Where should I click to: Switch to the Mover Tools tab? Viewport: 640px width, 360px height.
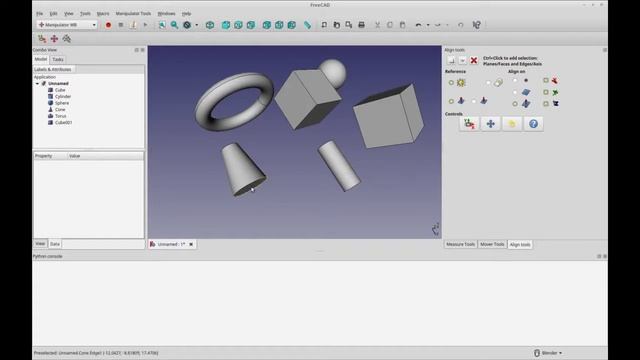[x=492, y=244]
